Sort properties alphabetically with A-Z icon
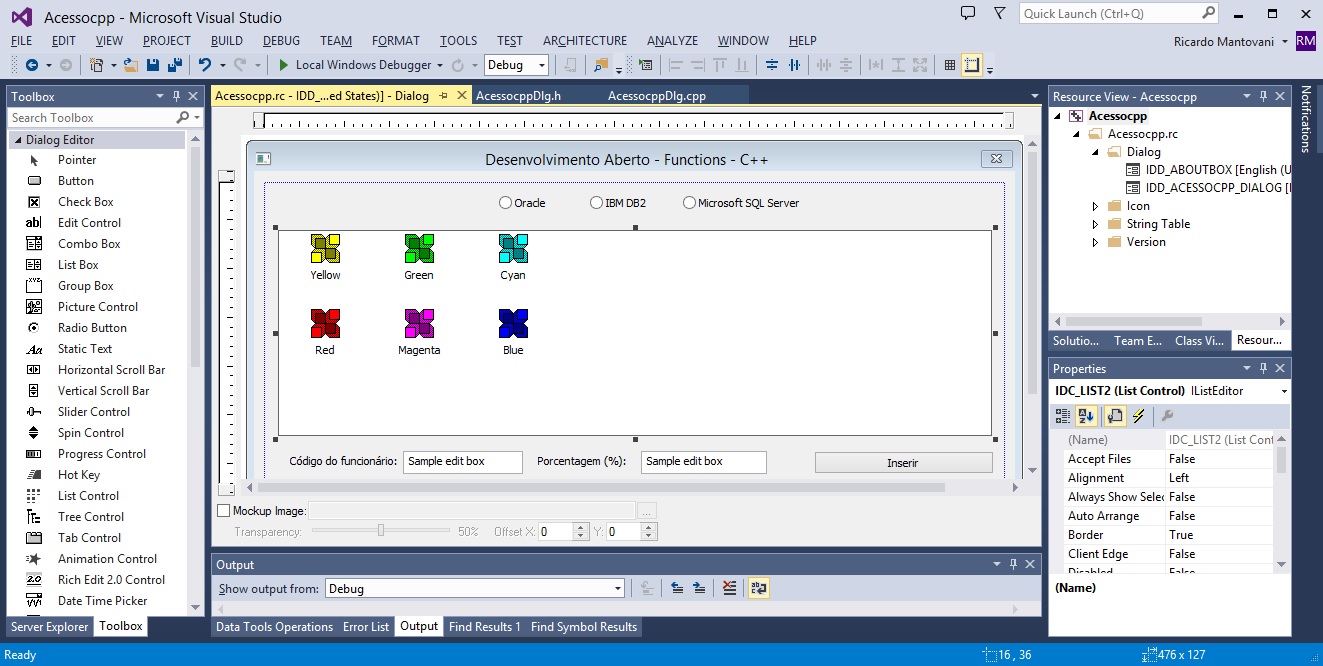Image resolution: width=1323 pixels, height=666 pixels. point(1086,416)
